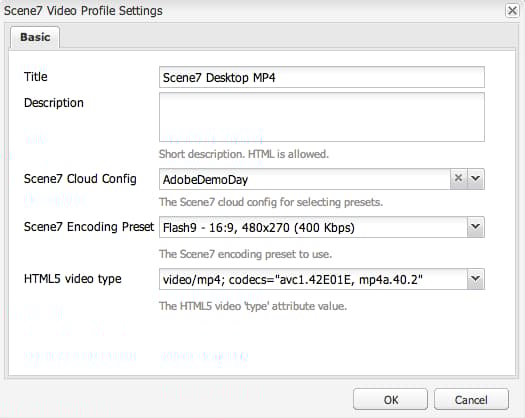525x418 pixels.
Task: Clear the AdobeDemoDay cloud config selection
Action: pos(458,179)
